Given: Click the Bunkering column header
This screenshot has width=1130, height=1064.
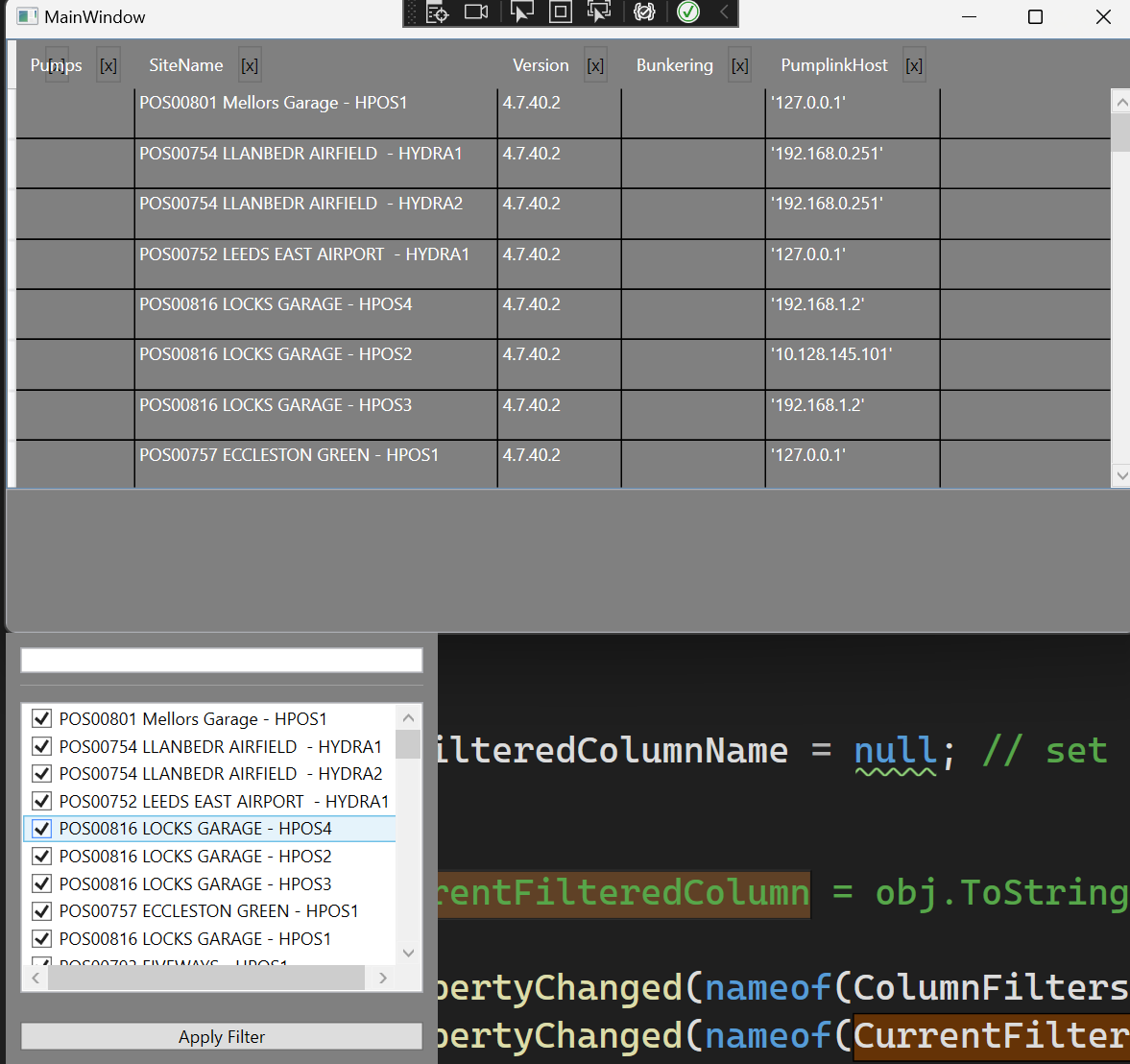Looking at the screenshot, I should pos(675,65).
